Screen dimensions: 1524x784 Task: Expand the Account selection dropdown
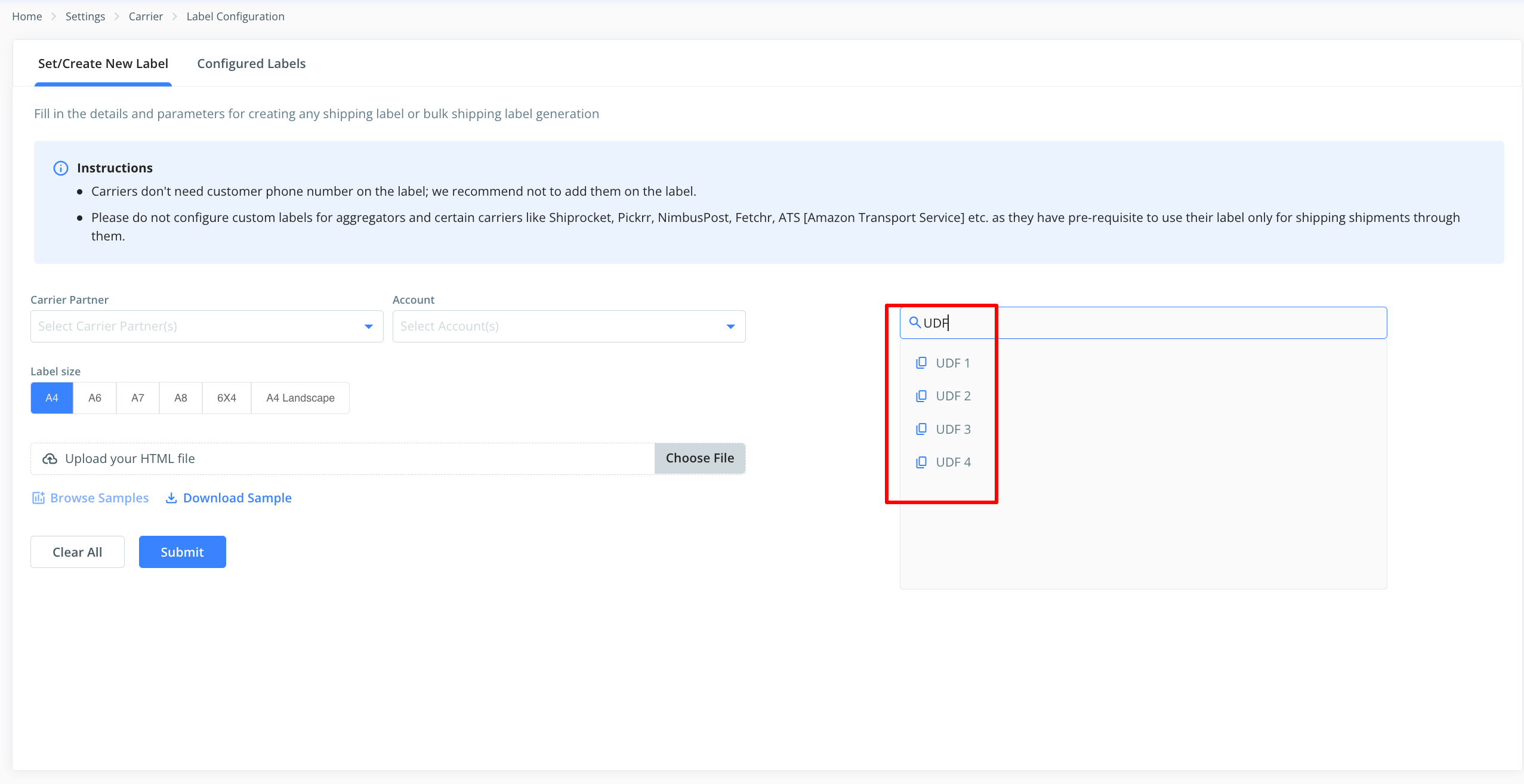tap(568, 326)
